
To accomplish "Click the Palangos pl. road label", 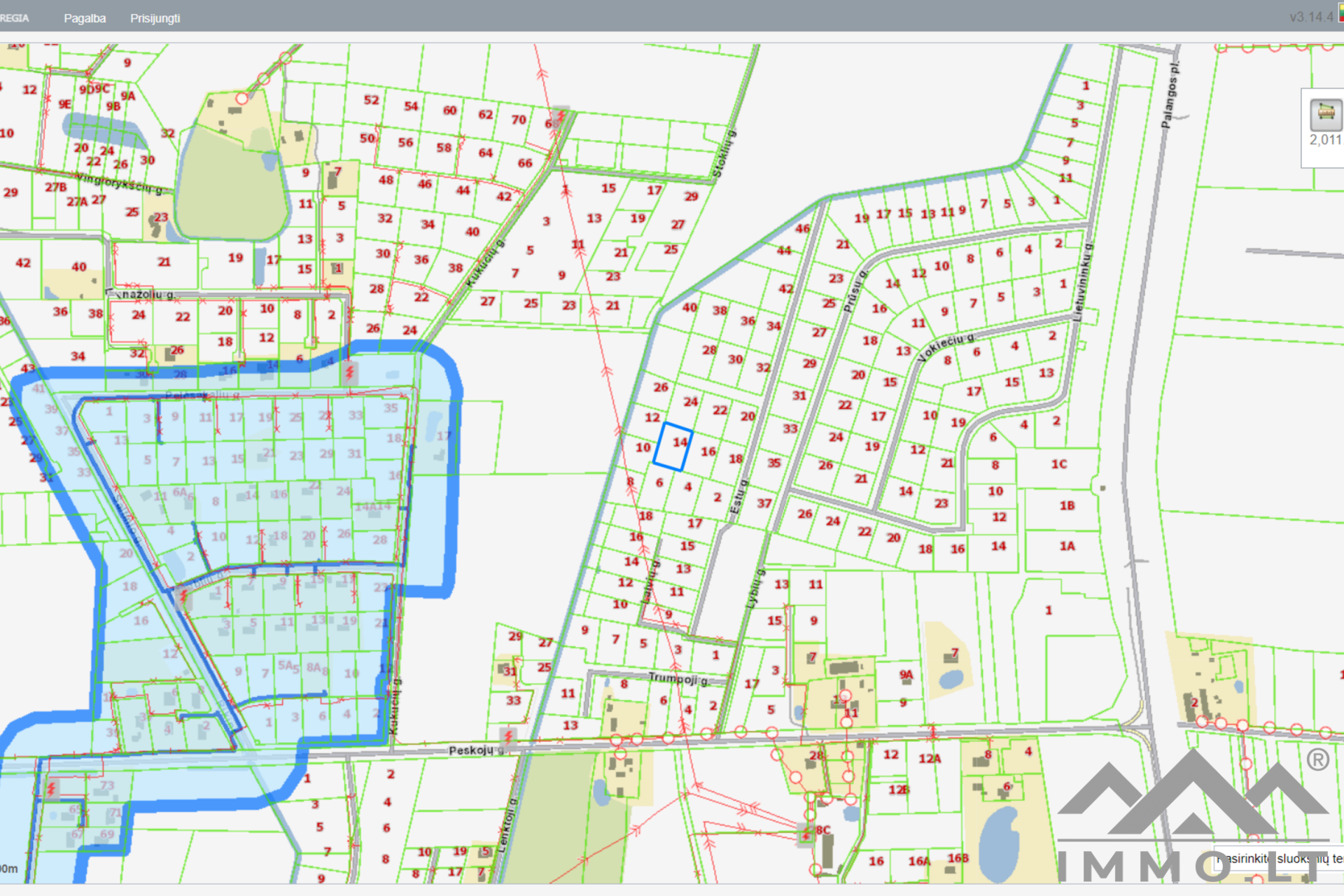I will 1170,96.
